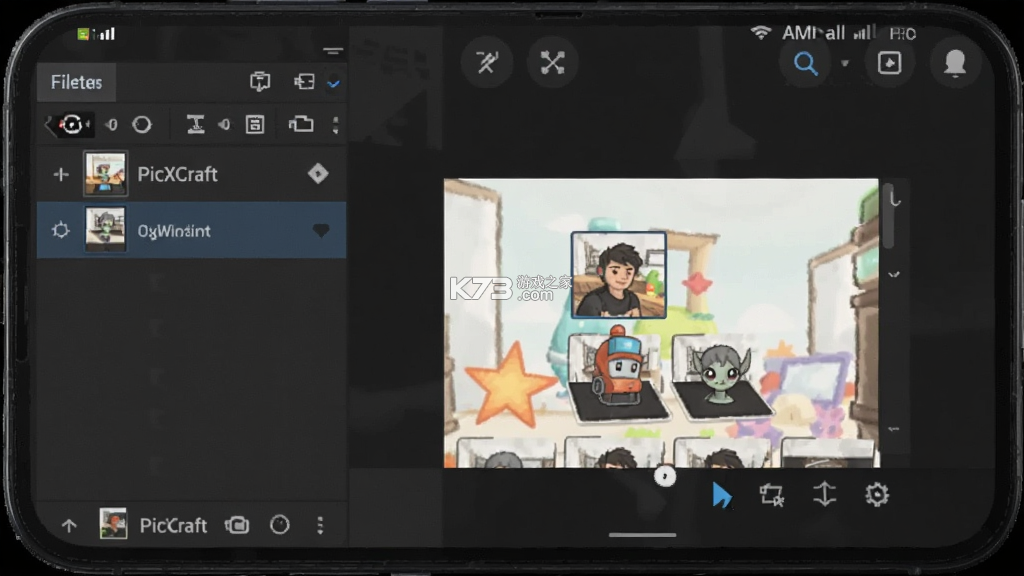Click the screen icon beside Filetes

pos(260,82)
